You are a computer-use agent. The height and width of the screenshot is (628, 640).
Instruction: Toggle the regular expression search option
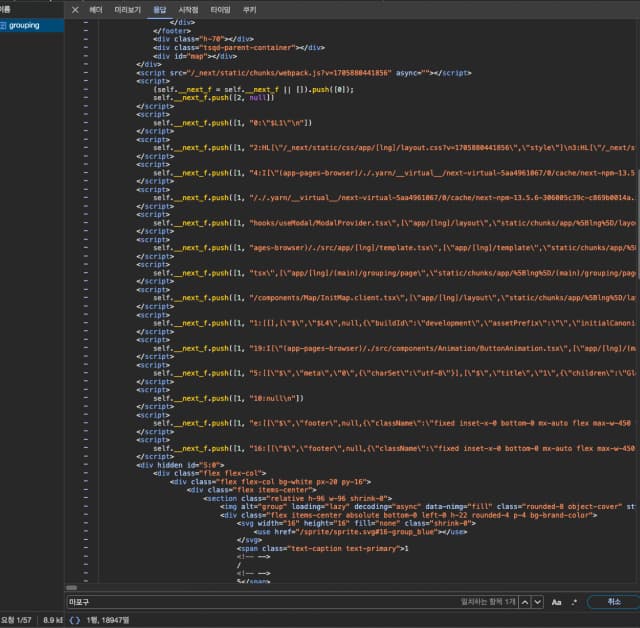coord(574,602)
